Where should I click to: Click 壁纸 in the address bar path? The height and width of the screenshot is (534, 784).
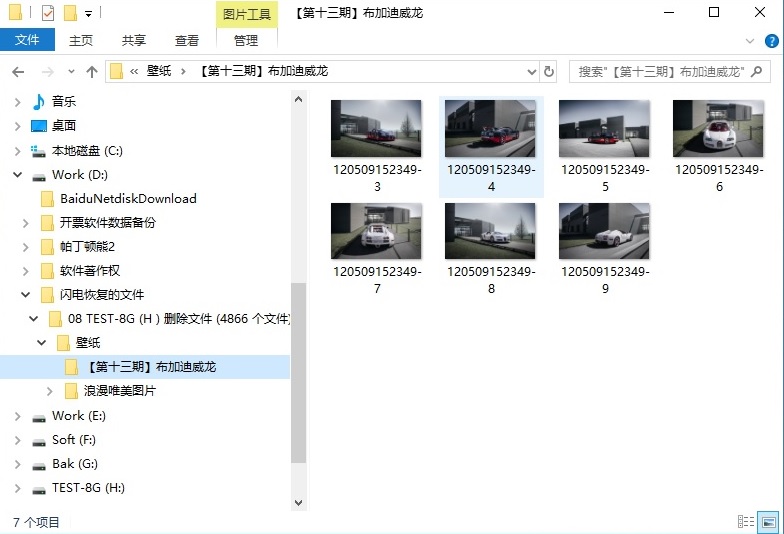coord(159,71)
